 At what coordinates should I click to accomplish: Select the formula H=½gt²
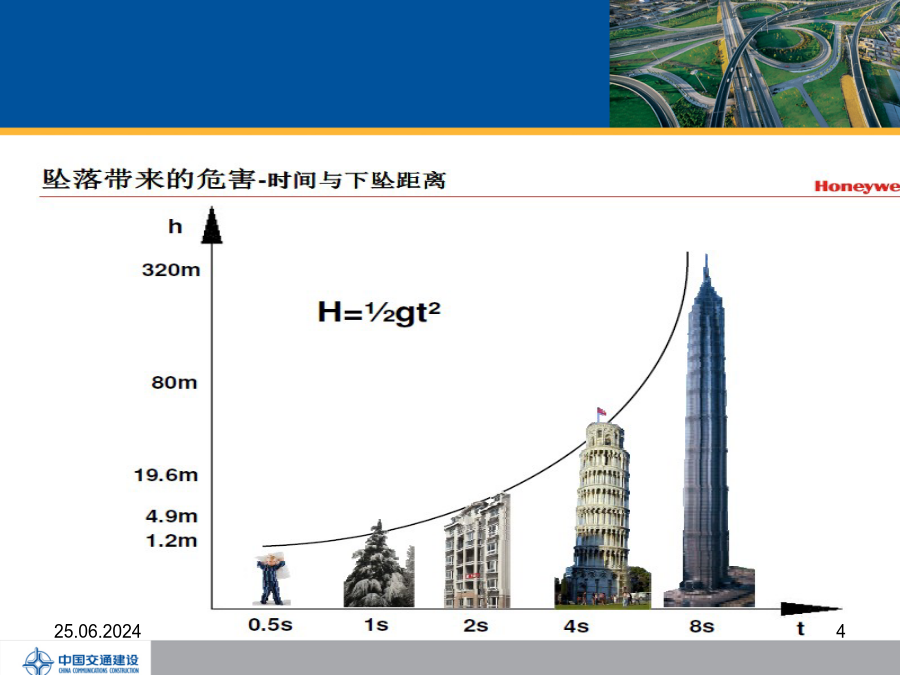pos(379,312)
